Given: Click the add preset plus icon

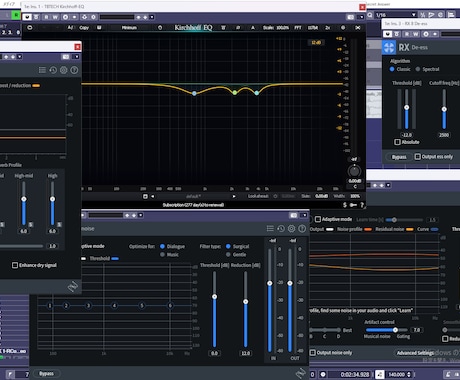Looking at the screenshot, I should (x=145, y=196).
